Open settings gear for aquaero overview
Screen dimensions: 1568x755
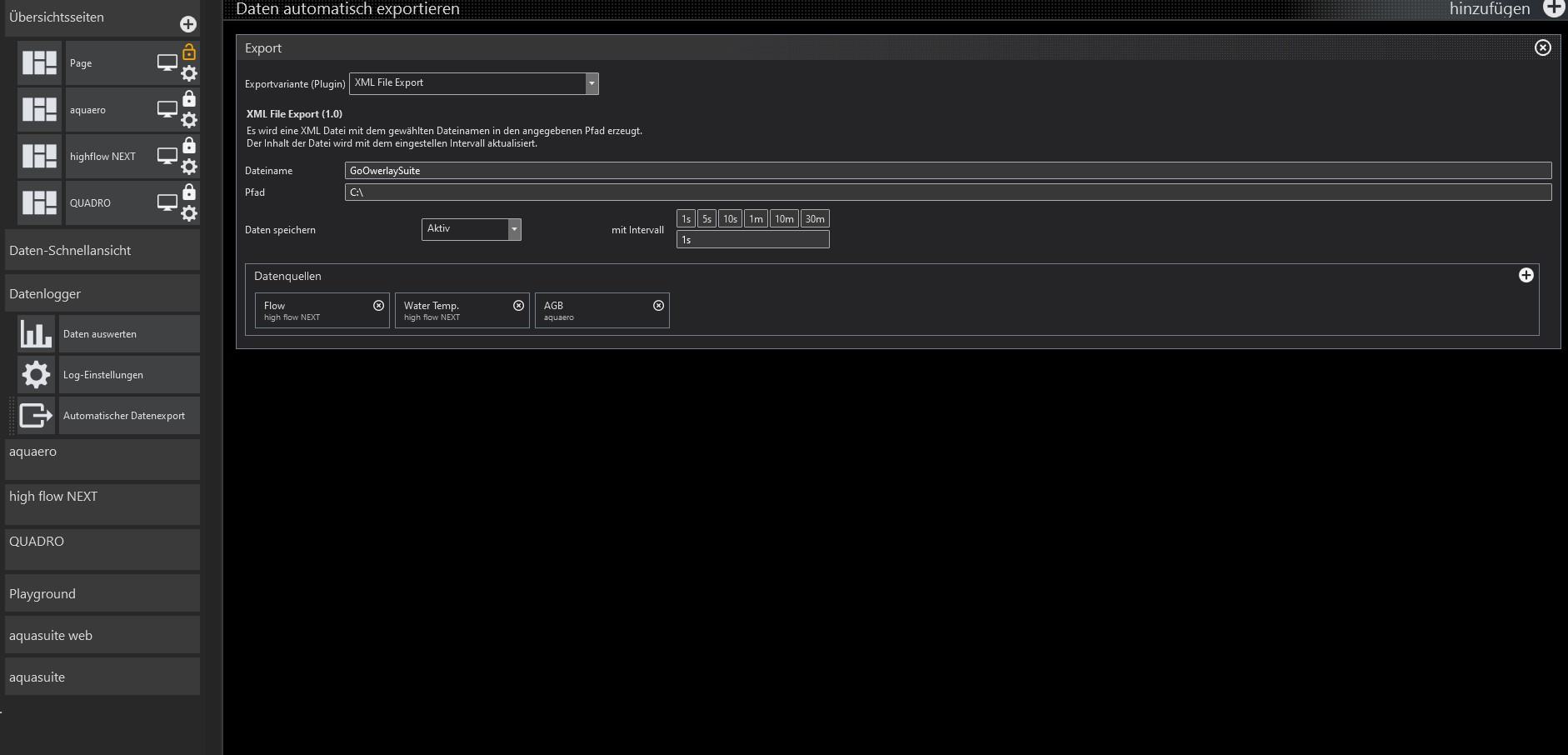coord(189,120)
